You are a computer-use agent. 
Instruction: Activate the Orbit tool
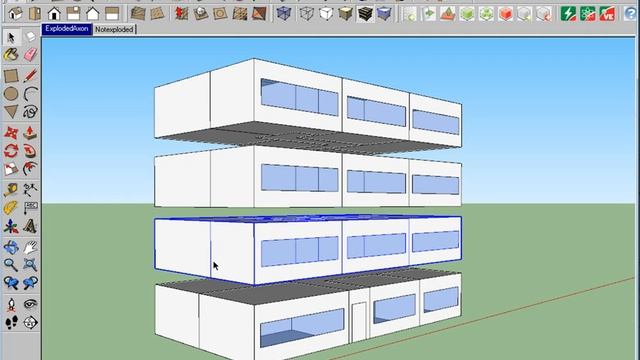[x=11, y=247]
